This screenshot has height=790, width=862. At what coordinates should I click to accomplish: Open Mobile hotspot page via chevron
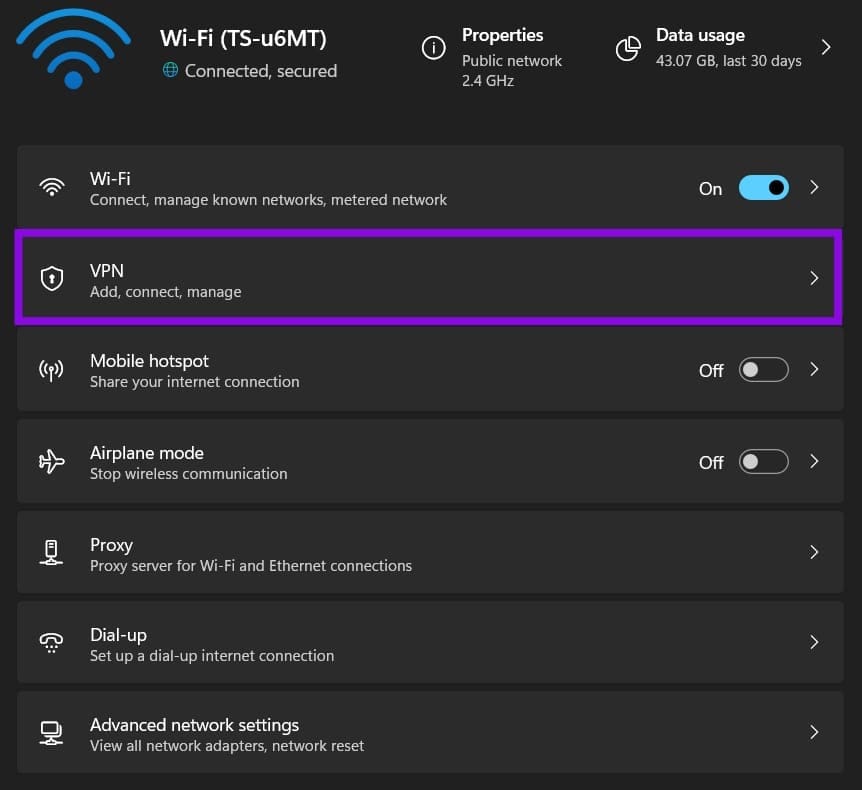[x=814, y=369]
